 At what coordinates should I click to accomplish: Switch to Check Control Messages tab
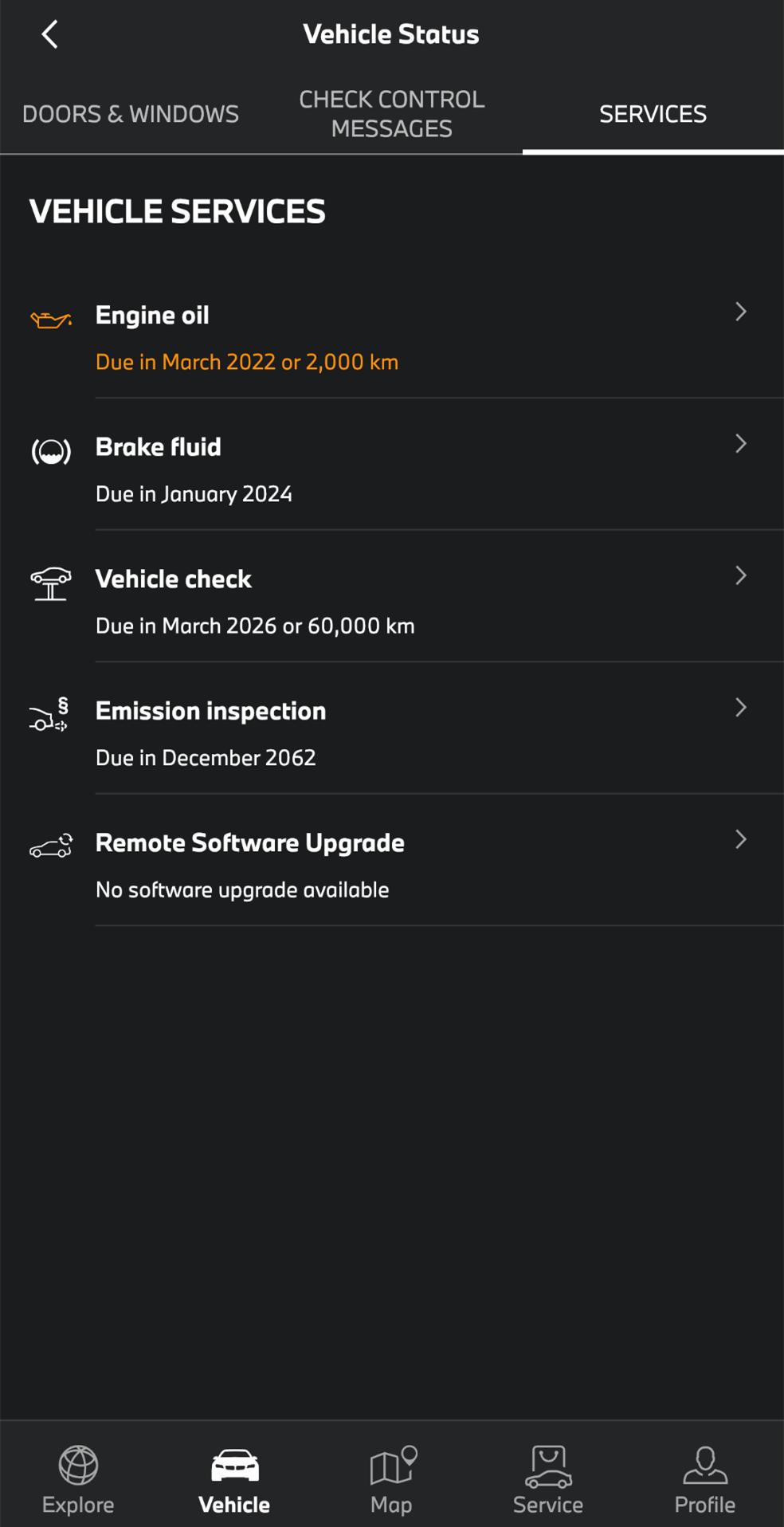[391, 114]
